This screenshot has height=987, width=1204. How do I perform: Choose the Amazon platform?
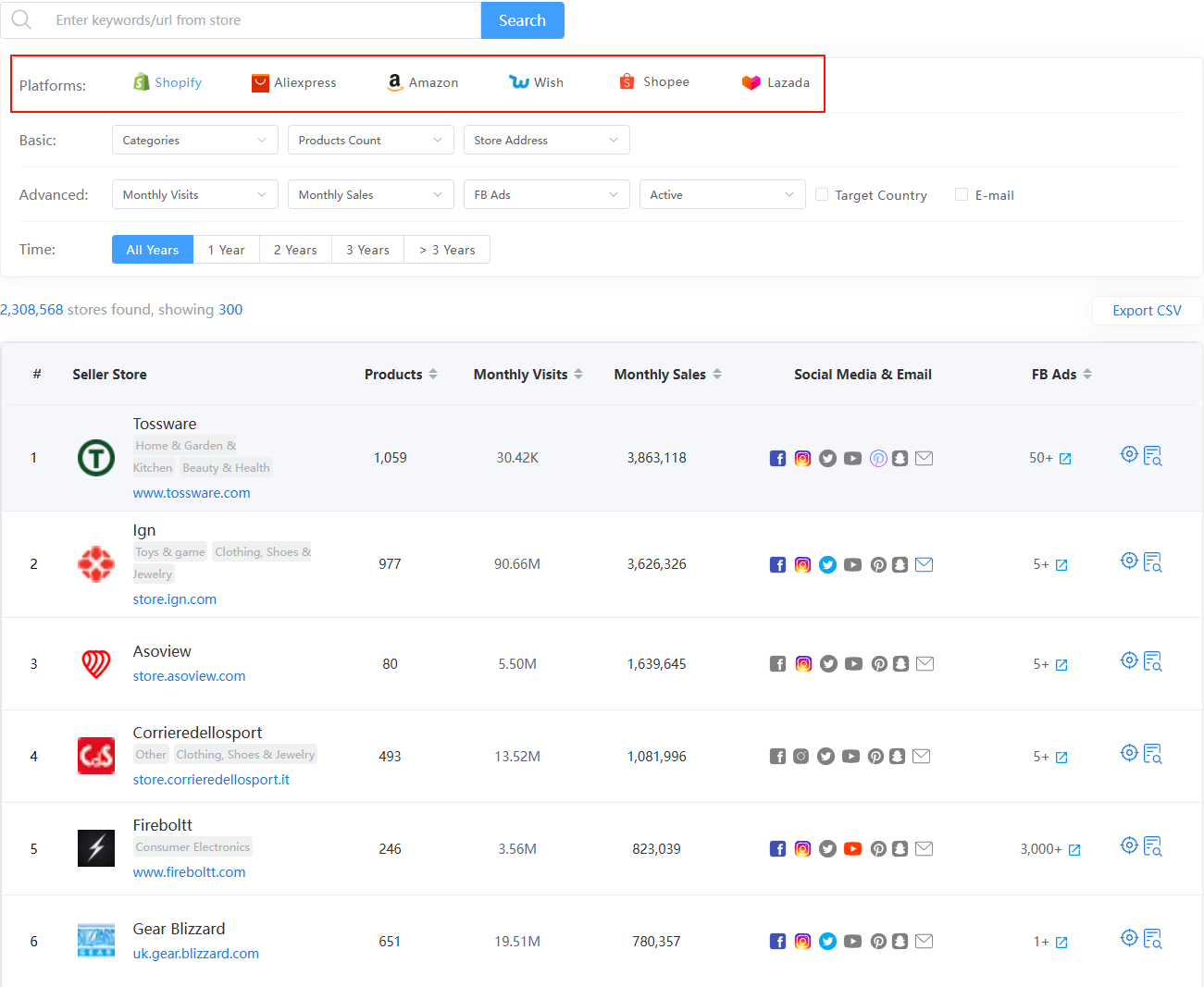click(423, 82)
